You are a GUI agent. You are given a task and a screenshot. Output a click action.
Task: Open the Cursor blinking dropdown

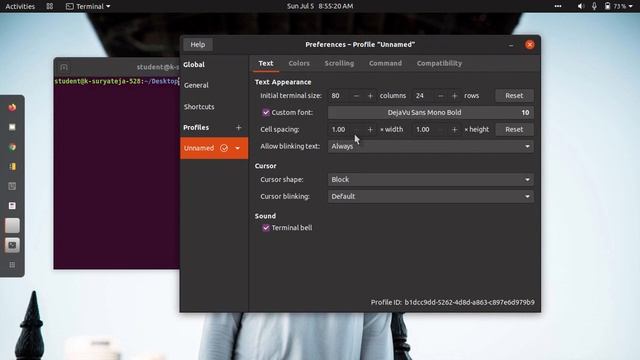(431, 196)
